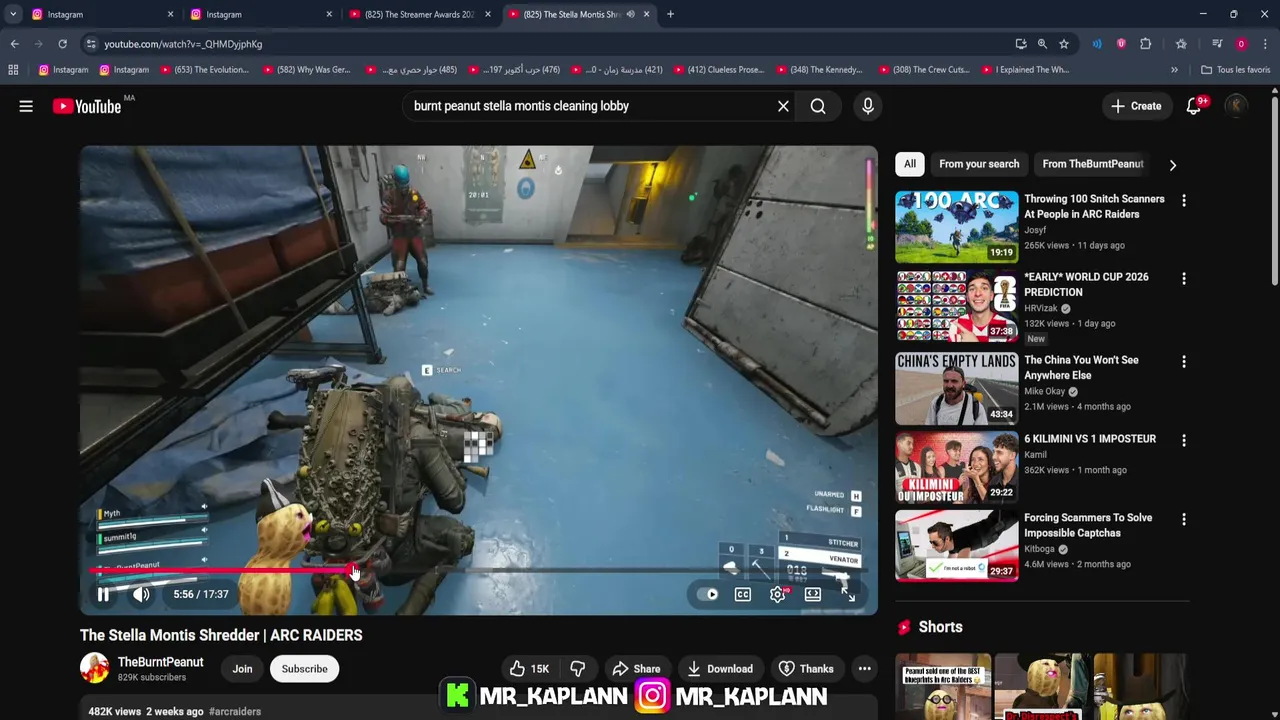Open menu for Throwing 100 Snitch Scanners
This screenshot has height=720, width=1280.
pyautogui.click(x=1184, y=200)
